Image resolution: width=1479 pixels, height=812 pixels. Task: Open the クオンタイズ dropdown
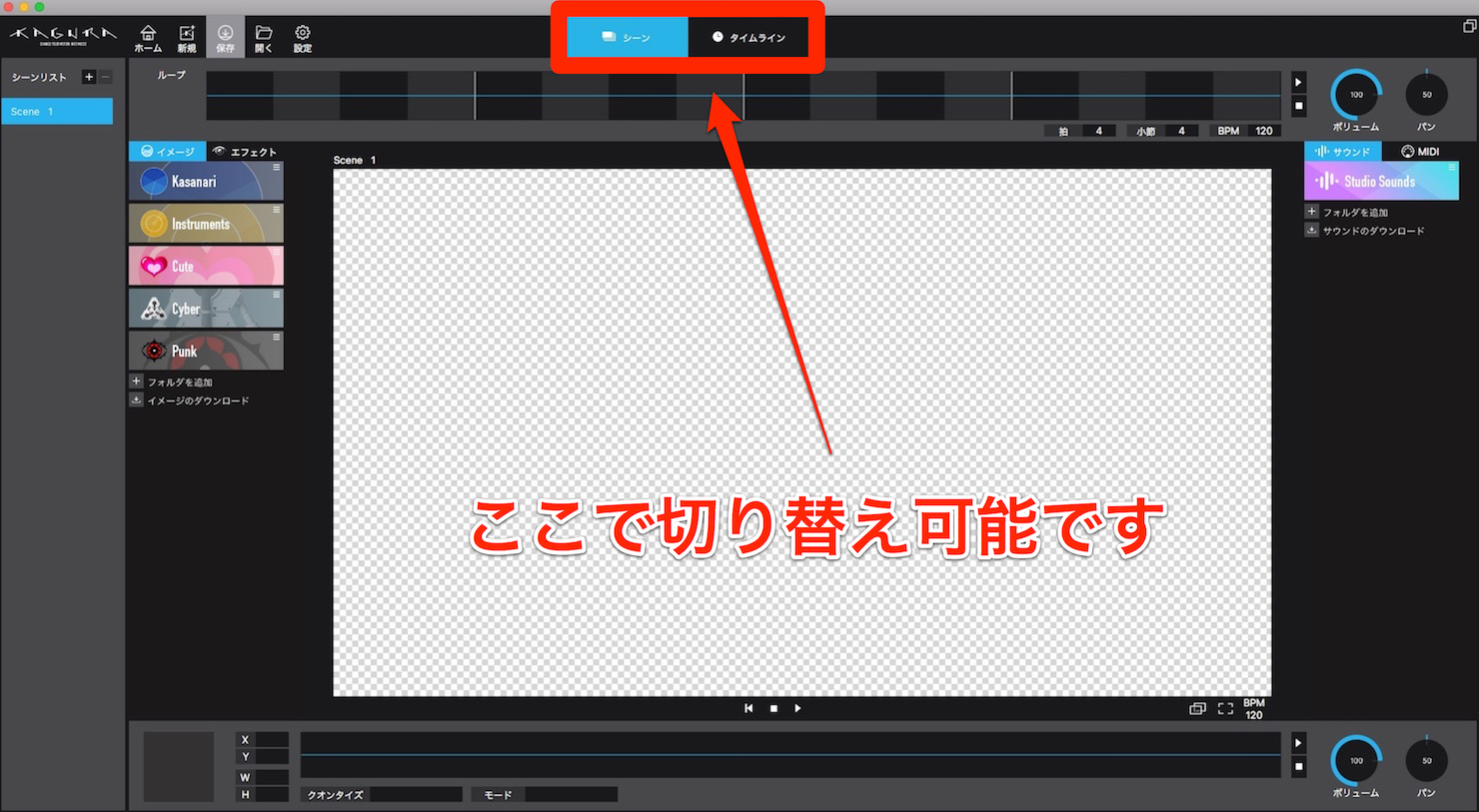(416, 795)
